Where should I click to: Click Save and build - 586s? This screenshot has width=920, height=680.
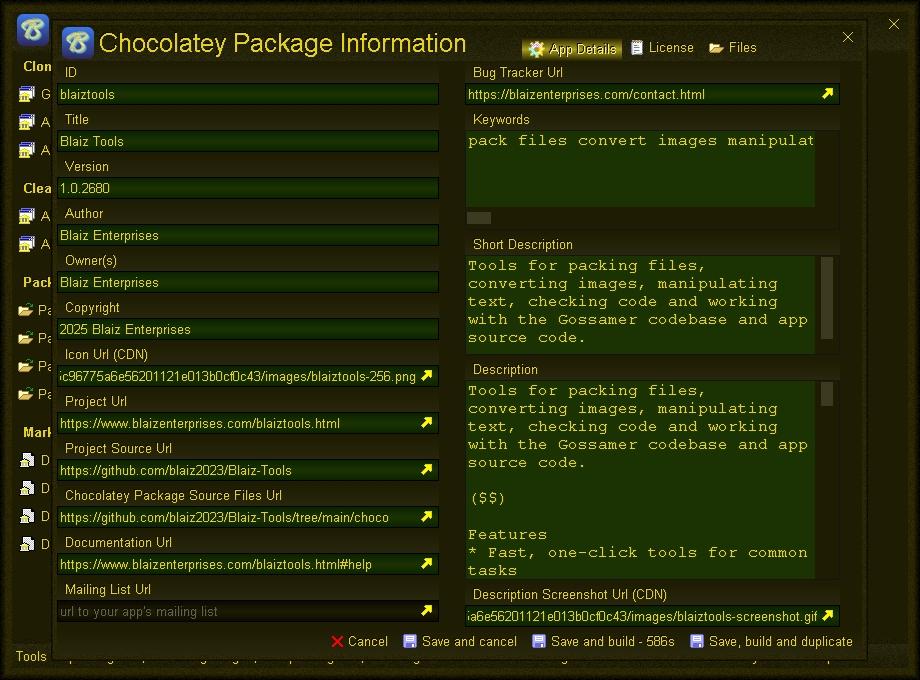click(x=603, y=641)
